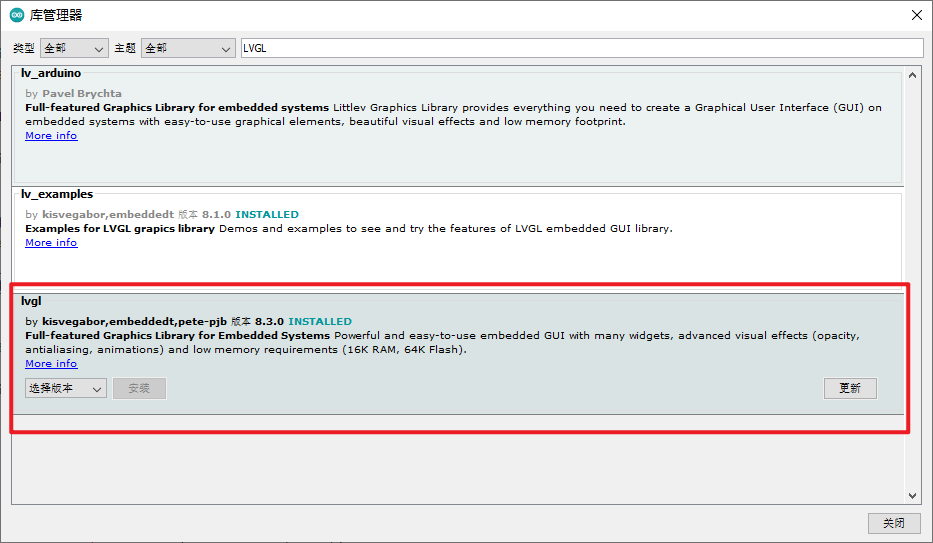The height and width of the screenshot is (543, 933).
Task: Close the library manager window with X
Action: 916,15
